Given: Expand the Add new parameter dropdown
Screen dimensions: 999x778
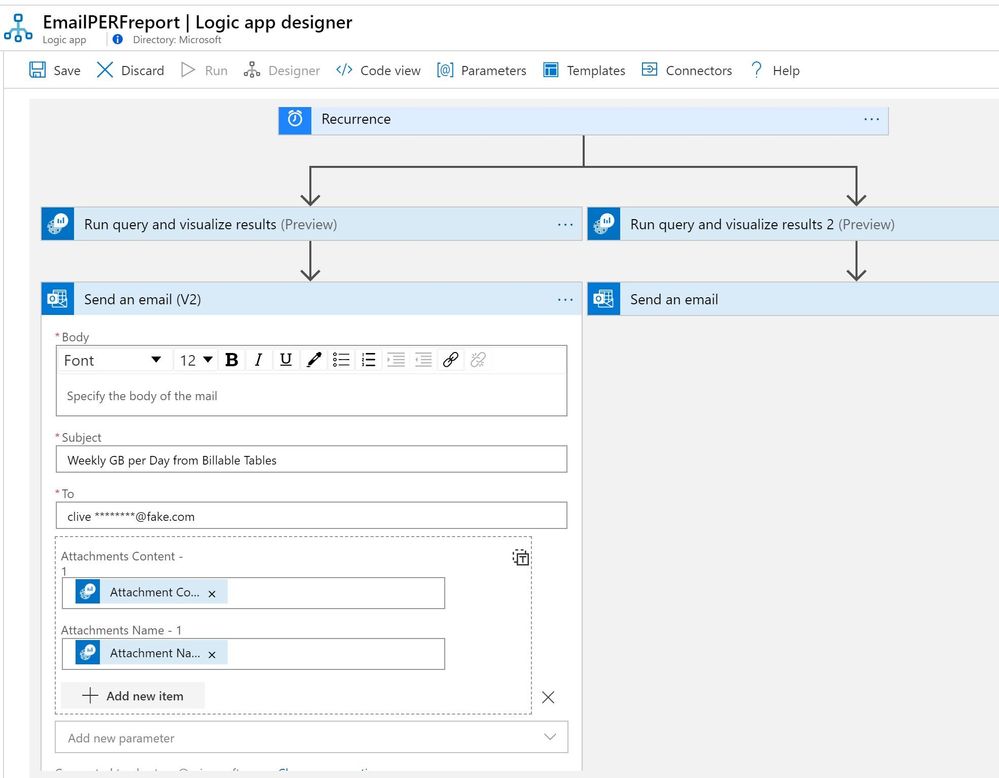Looking at the screenshot, I should [549, 737].
